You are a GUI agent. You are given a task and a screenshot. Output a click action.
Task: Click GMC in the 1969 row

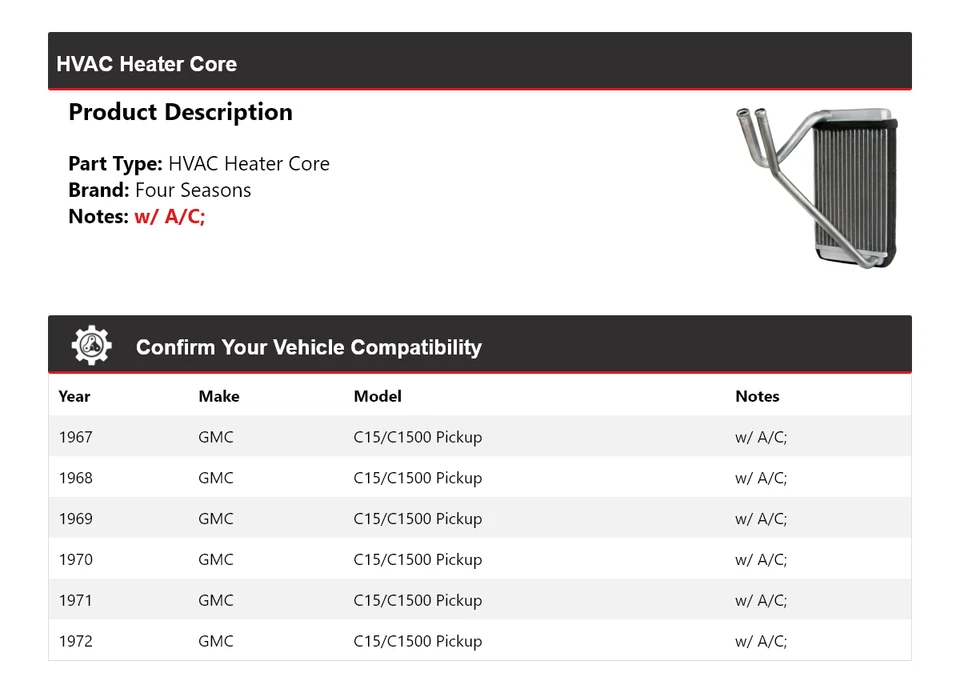(216, 519)
